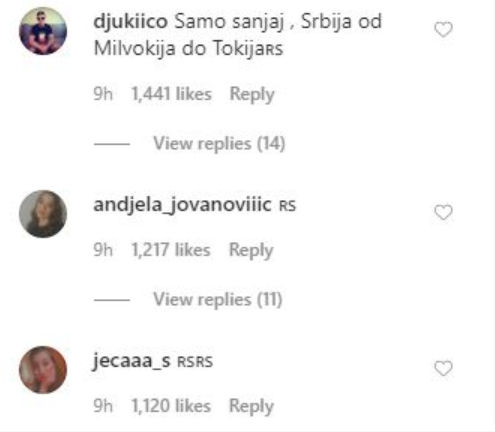Open the djukiico username link
495x432 pixels.
coord(131,22)
